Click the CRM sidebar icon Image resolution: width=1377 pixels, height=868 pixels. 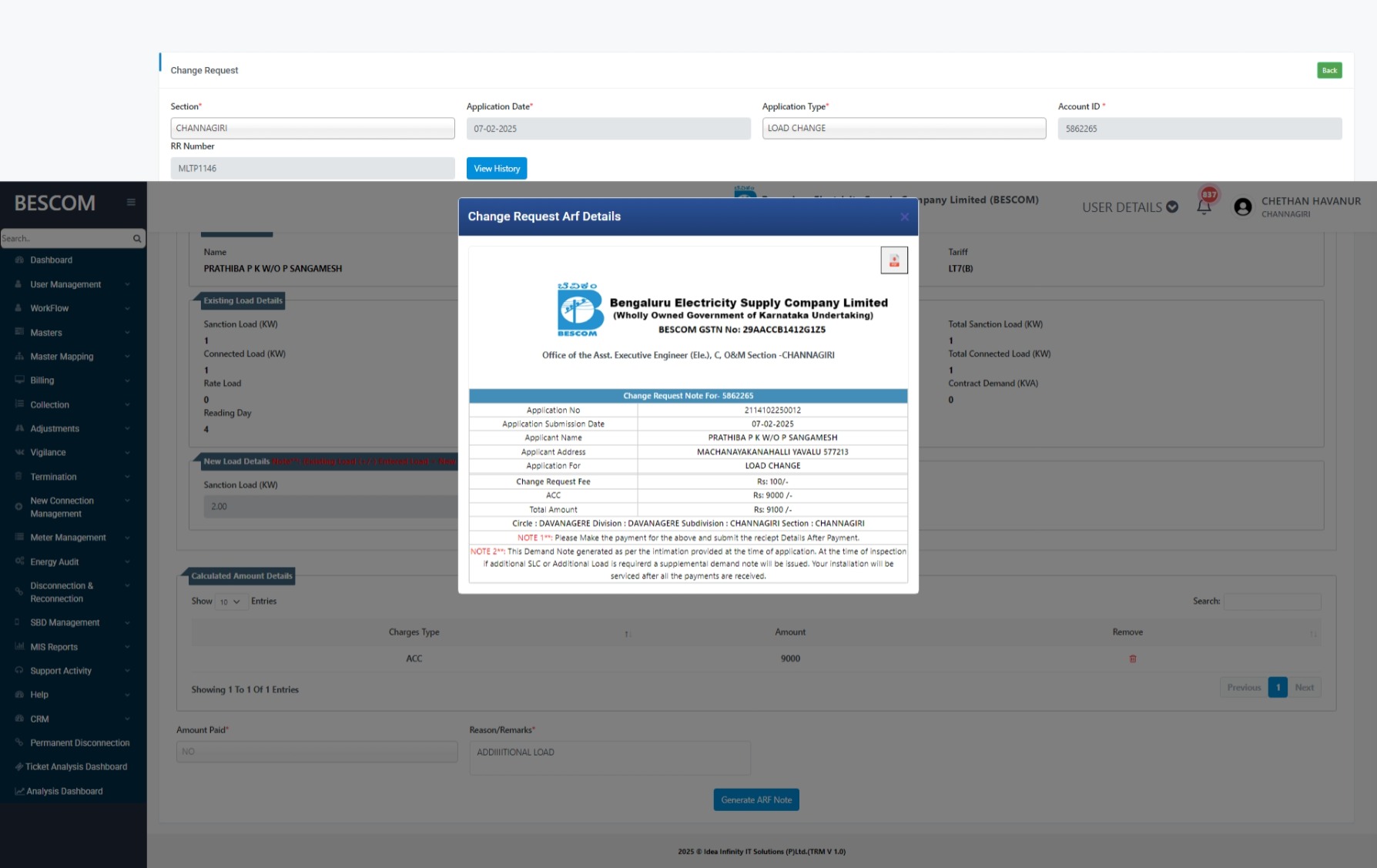tap(19, 719)
